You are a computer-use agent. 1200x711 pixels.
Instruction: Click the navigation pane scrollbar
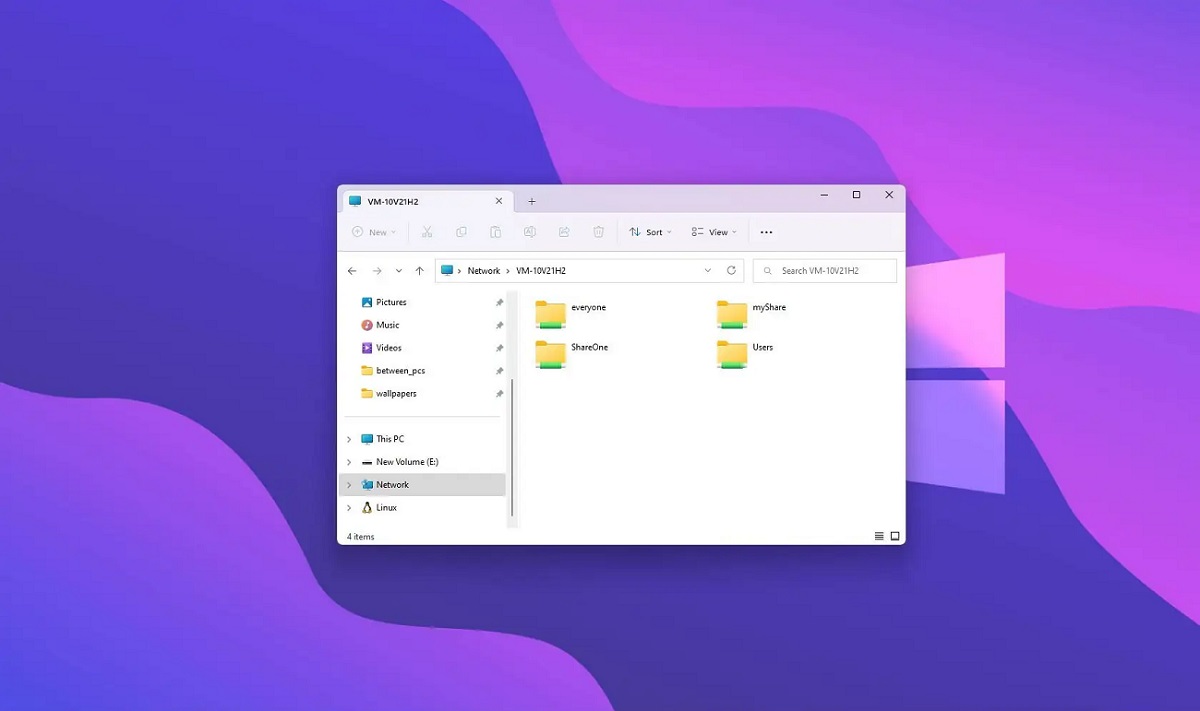coord(511,447)
